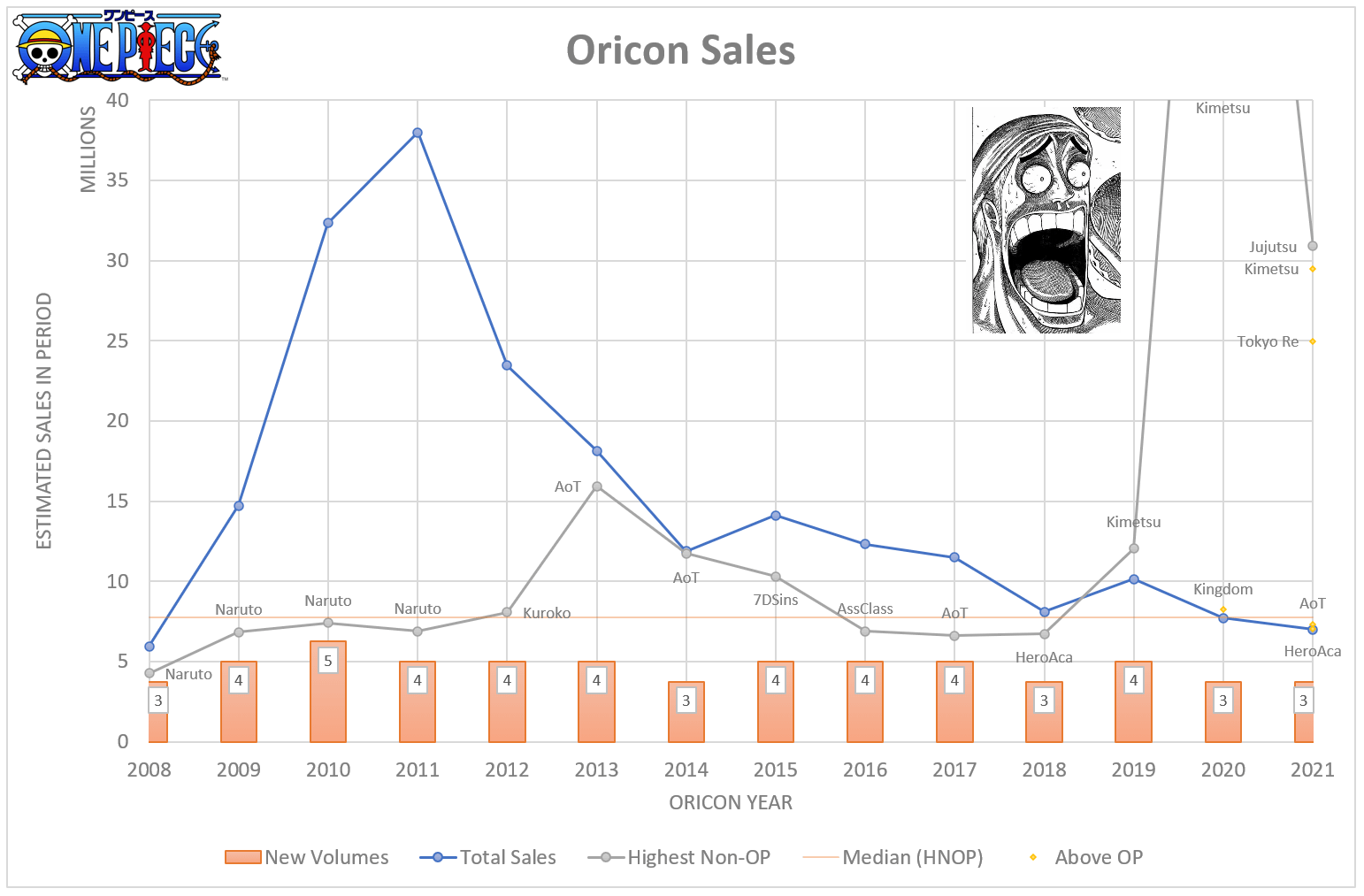The image size is (1364, 896).
Task: Click the 2010 new volumes bar labeled 5
Action: pyautogui.click(x=328, y=692)
